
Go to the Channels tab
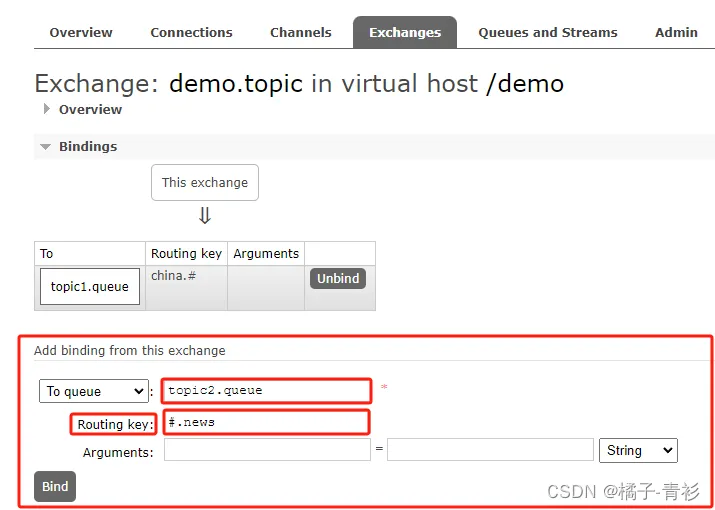coord(301,32)
